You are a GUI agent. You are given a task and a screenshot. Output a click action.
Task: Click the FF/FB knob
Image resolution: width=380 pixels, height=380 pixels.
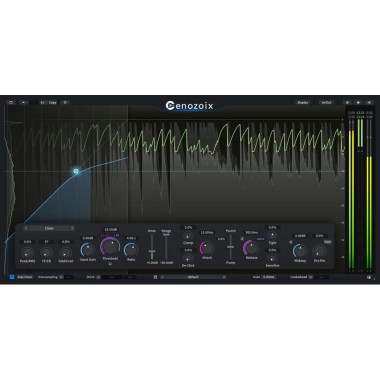pos(46,253)
